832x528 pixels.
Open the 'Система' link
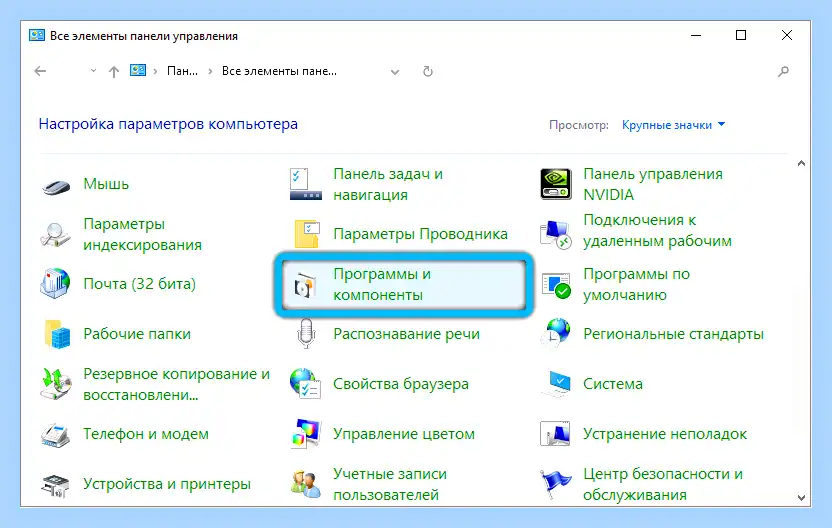[x=613, y=384]
